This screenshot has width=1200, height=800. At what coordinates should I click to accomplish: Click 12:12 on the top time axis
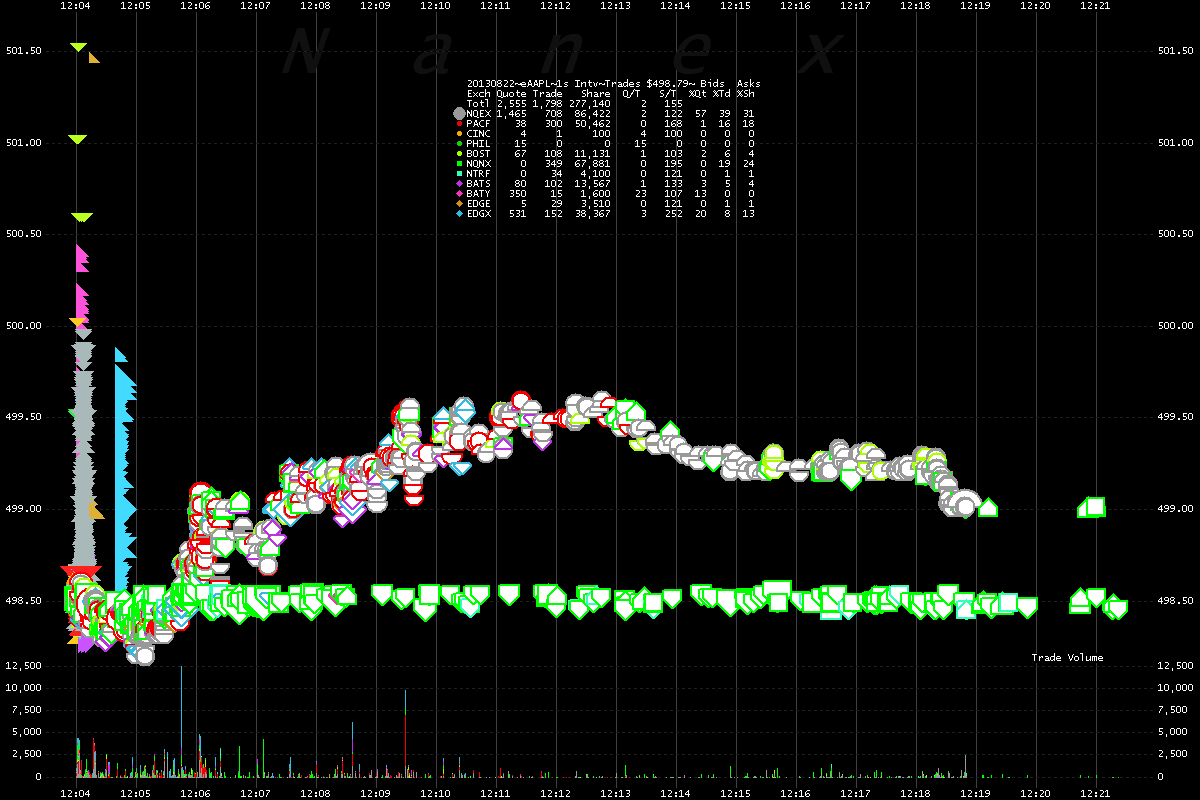[x=556, y=6]
